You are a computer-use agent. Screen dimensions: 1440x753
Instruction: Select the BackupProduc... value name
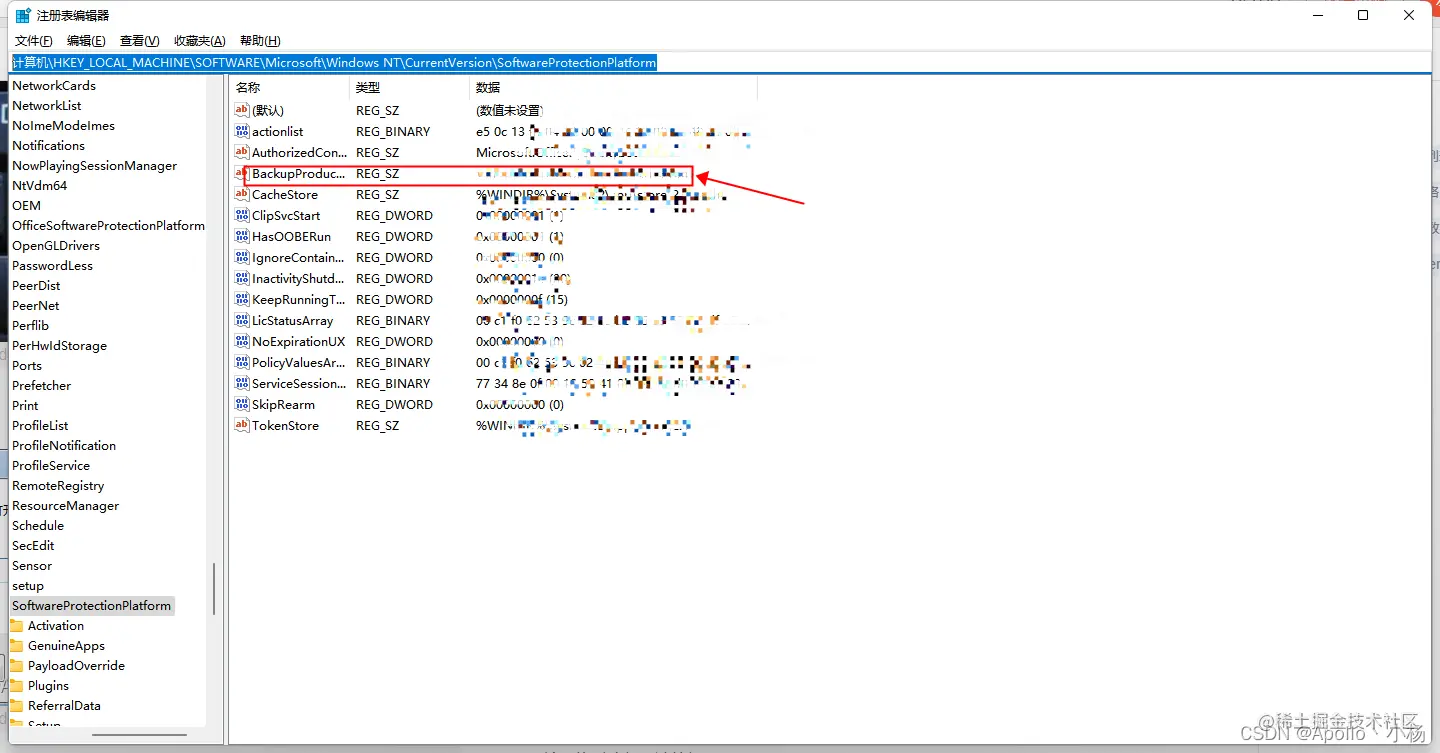pyautogui.click(x=298, y=173)
